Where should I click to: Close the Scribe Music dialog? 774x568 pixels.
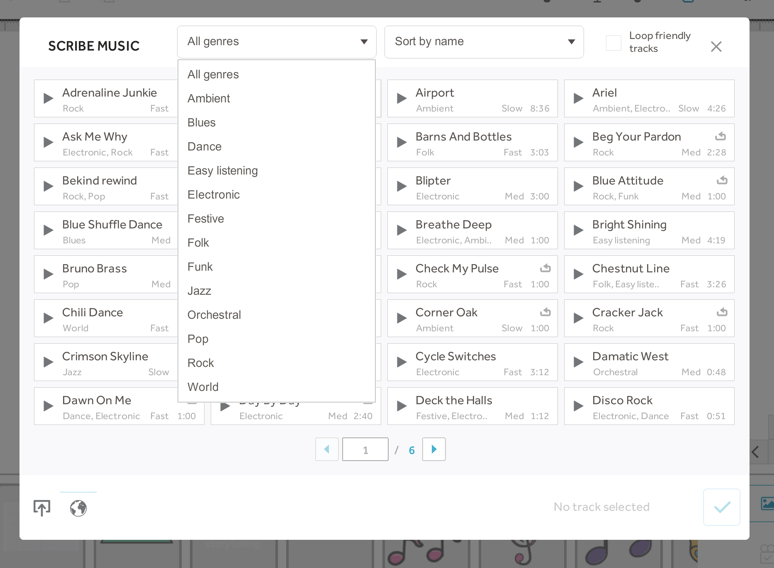716,46
